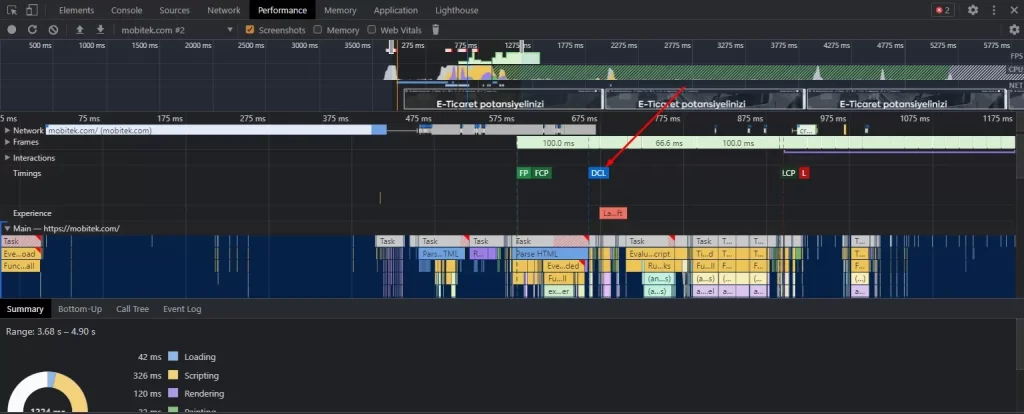Switch to the Elements tab
1024x414 pixels.
click(x=76, y=10)
